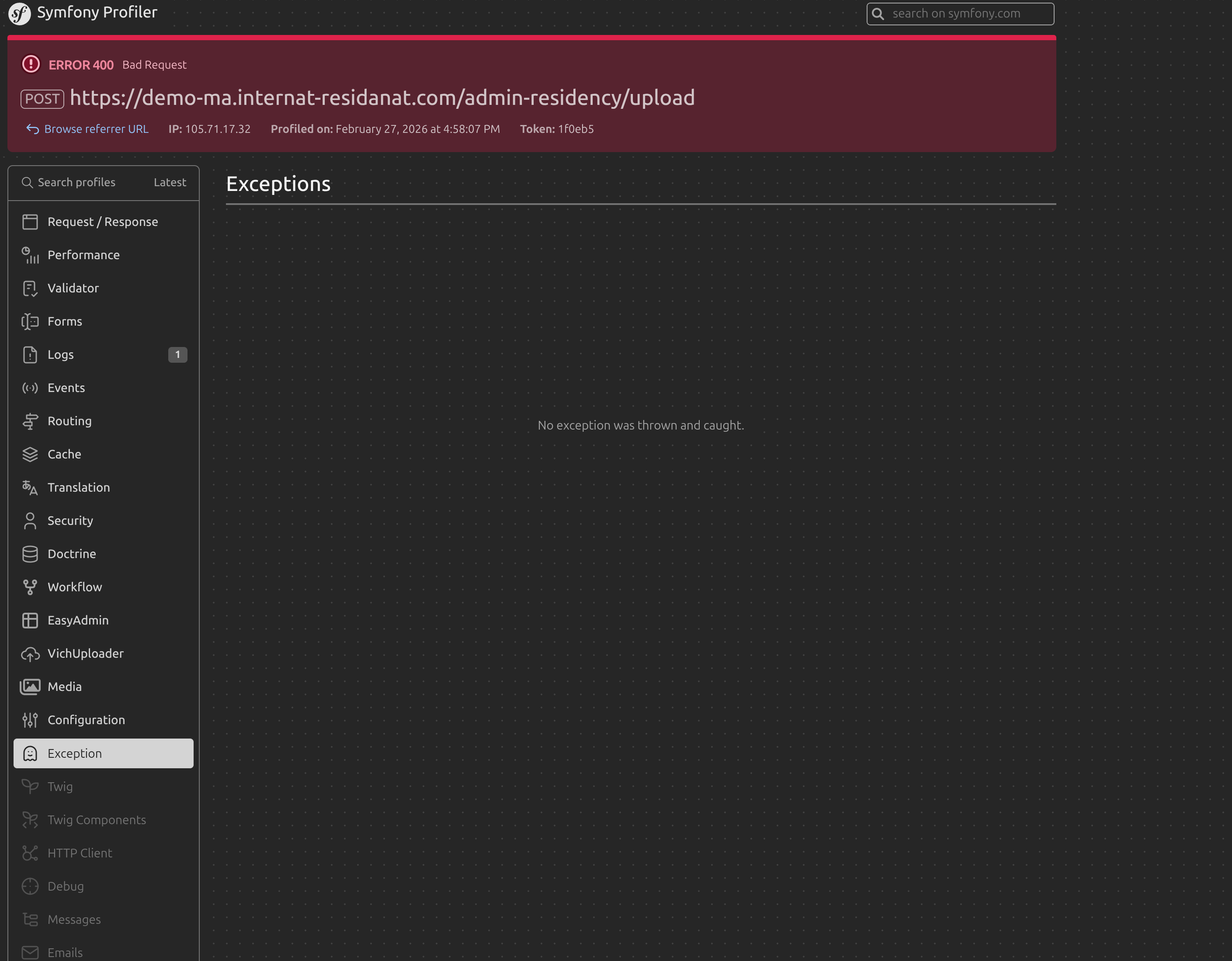View the Latest profile
This screenshot has height=961, width=1232.
170,182
